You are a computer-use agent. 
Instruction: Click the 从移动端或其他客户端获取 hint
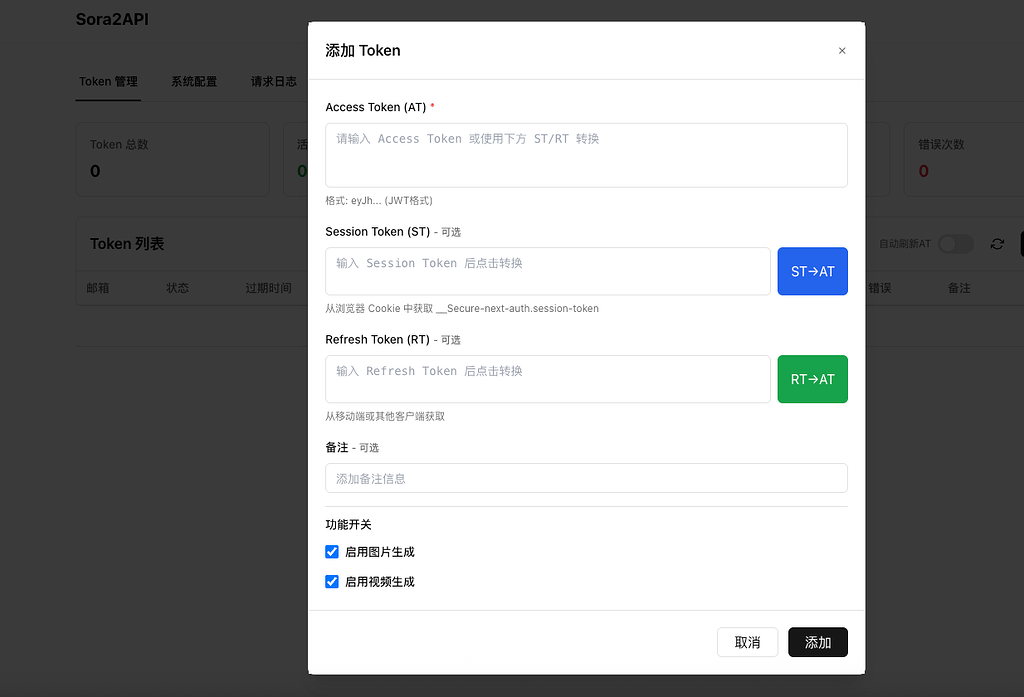pos(385,416)
